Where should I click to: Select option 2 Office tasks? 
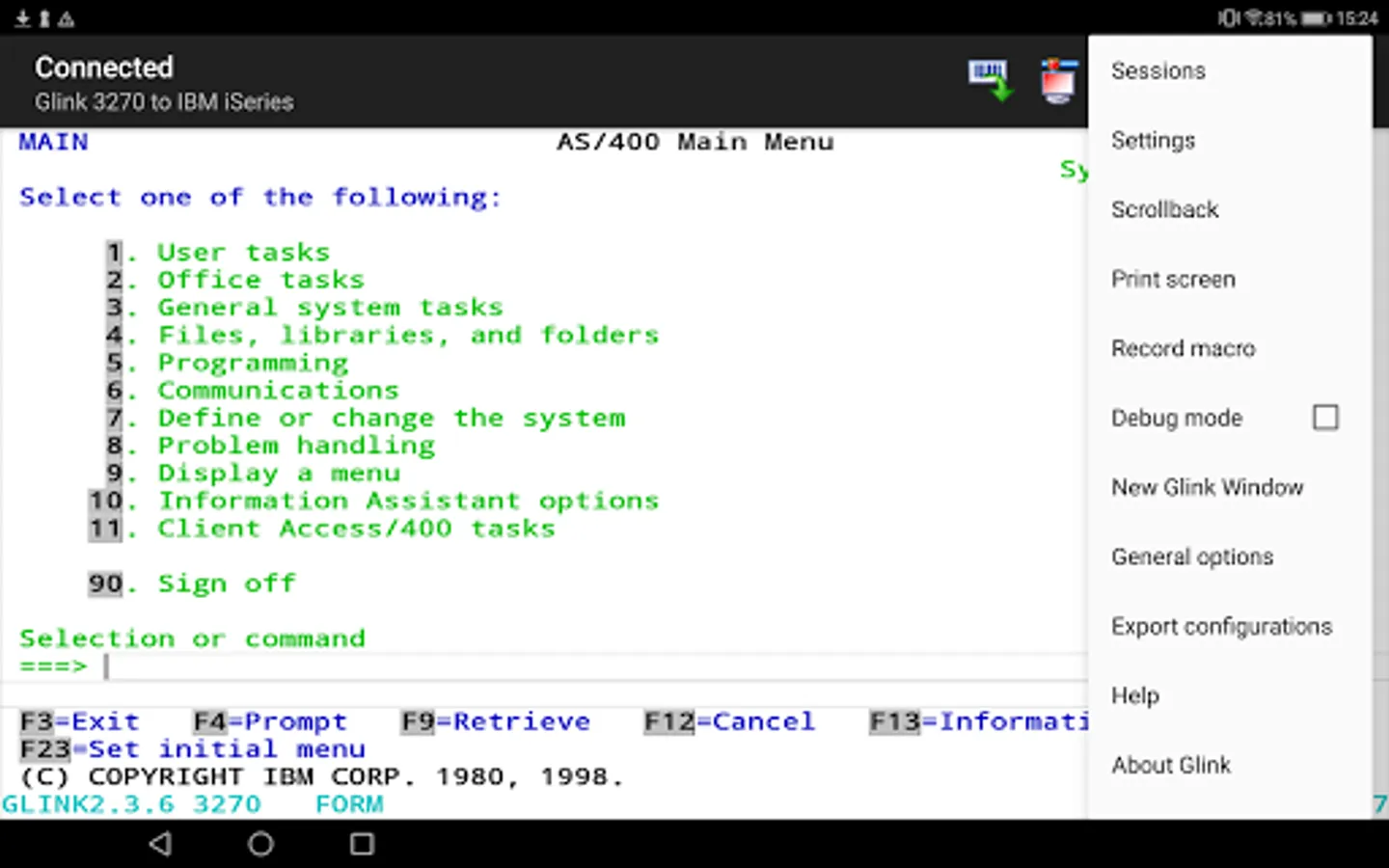(235, 281)
